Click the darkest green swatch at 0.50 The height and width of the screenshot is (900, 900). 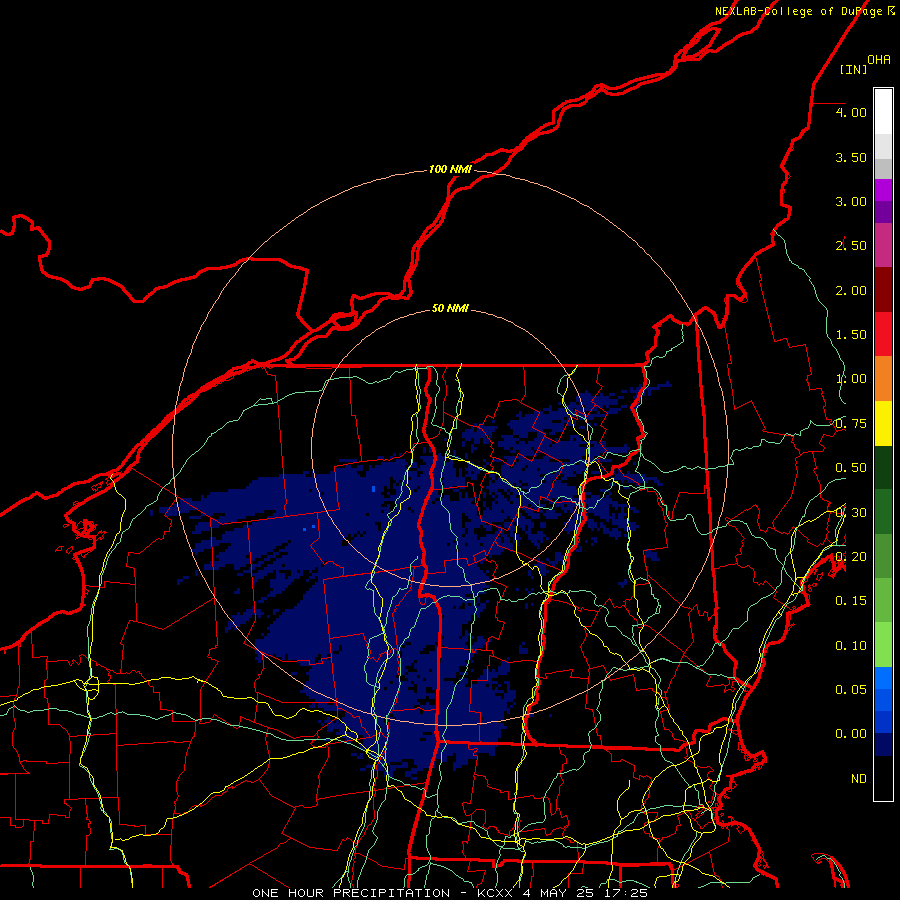(x=883, y=467)
